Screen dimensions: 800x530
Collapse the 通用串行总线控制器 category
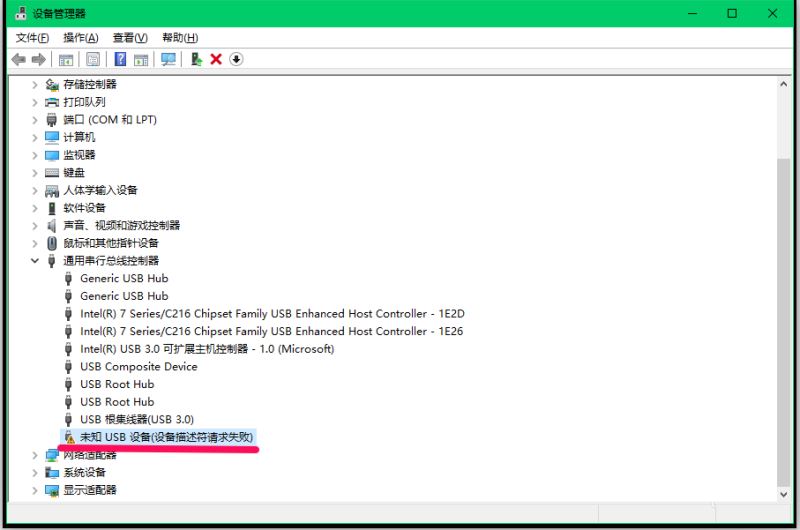(x=36, y=261)
